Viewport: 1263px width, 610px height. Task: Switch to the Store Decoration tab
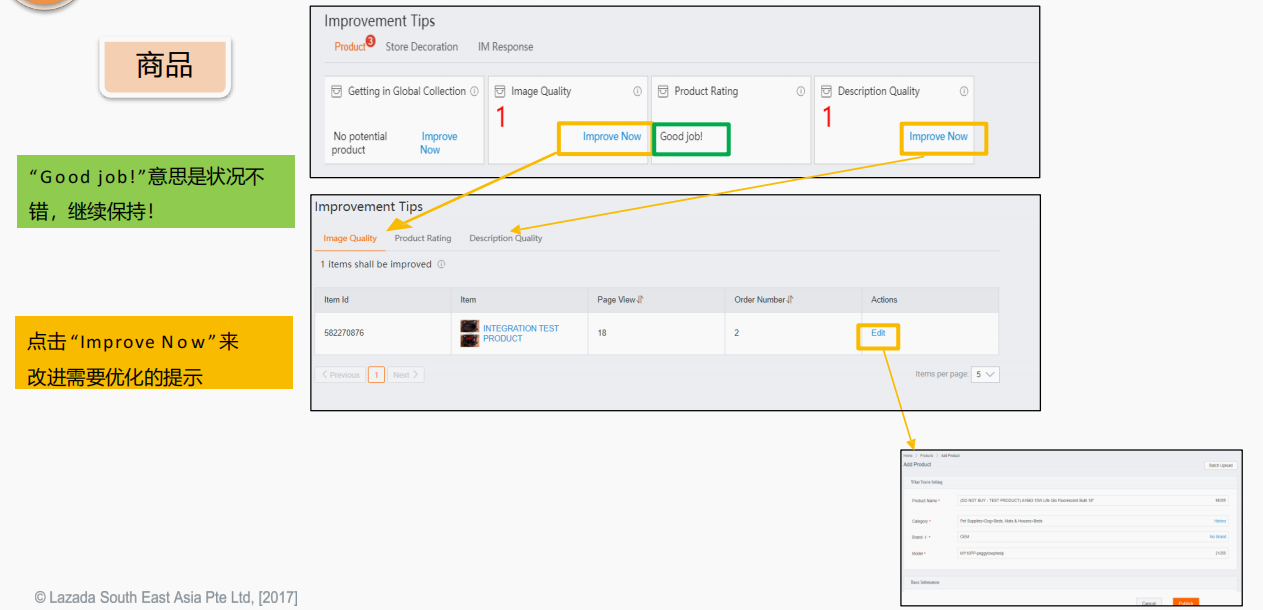422,47
